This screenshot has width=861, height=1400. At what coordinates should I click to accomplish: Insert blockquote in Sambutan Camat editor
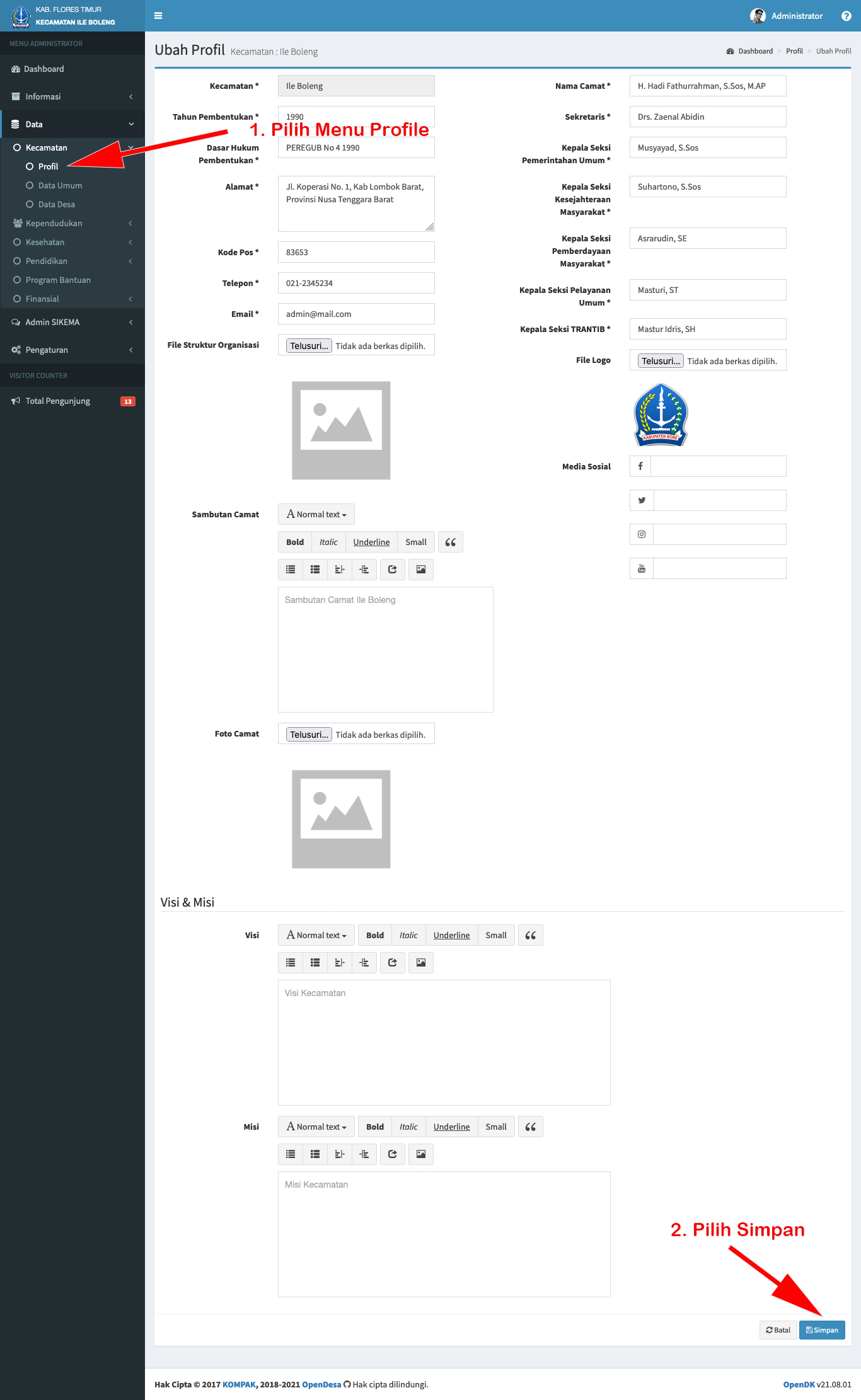(451, 542)
